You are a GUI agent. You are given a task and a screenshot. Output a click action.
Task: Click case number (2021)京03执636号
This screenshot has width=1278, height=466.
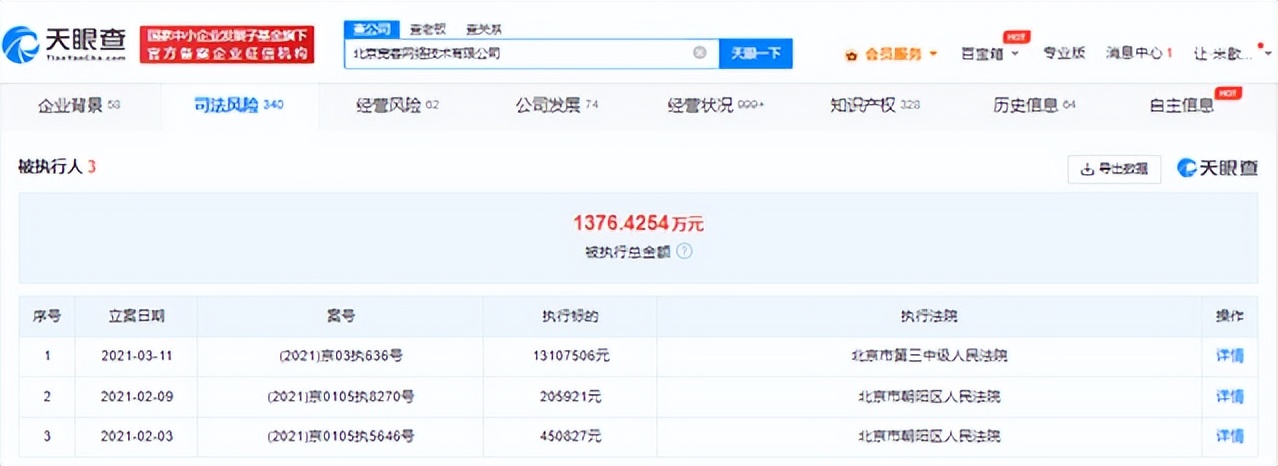(340, 356)
